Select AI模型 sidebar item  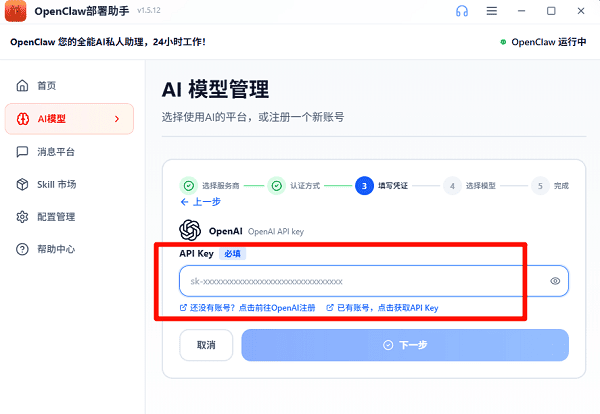(69, 119)
